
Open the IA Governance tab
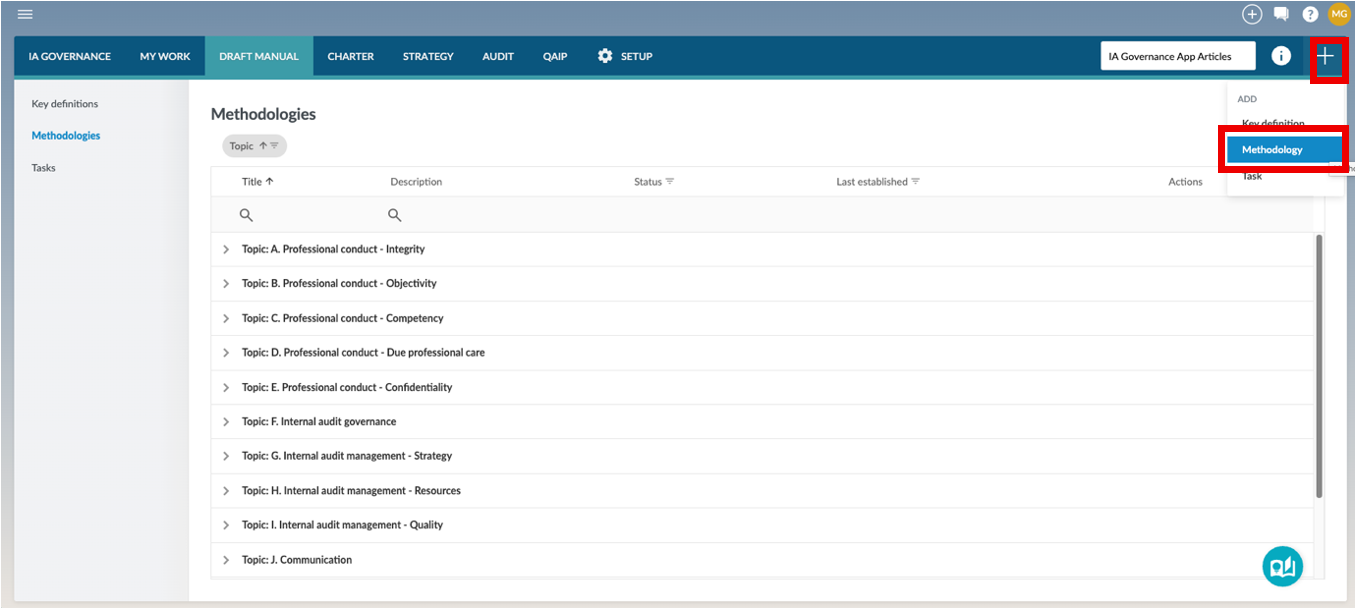70,57
